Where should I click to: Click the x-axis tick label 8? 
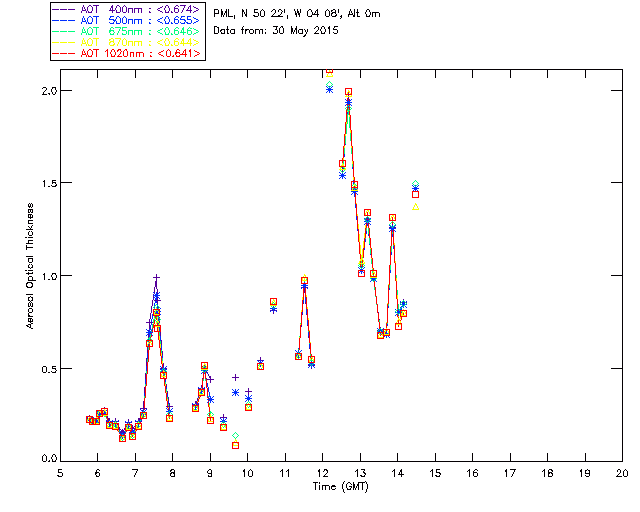click(173, 473)
